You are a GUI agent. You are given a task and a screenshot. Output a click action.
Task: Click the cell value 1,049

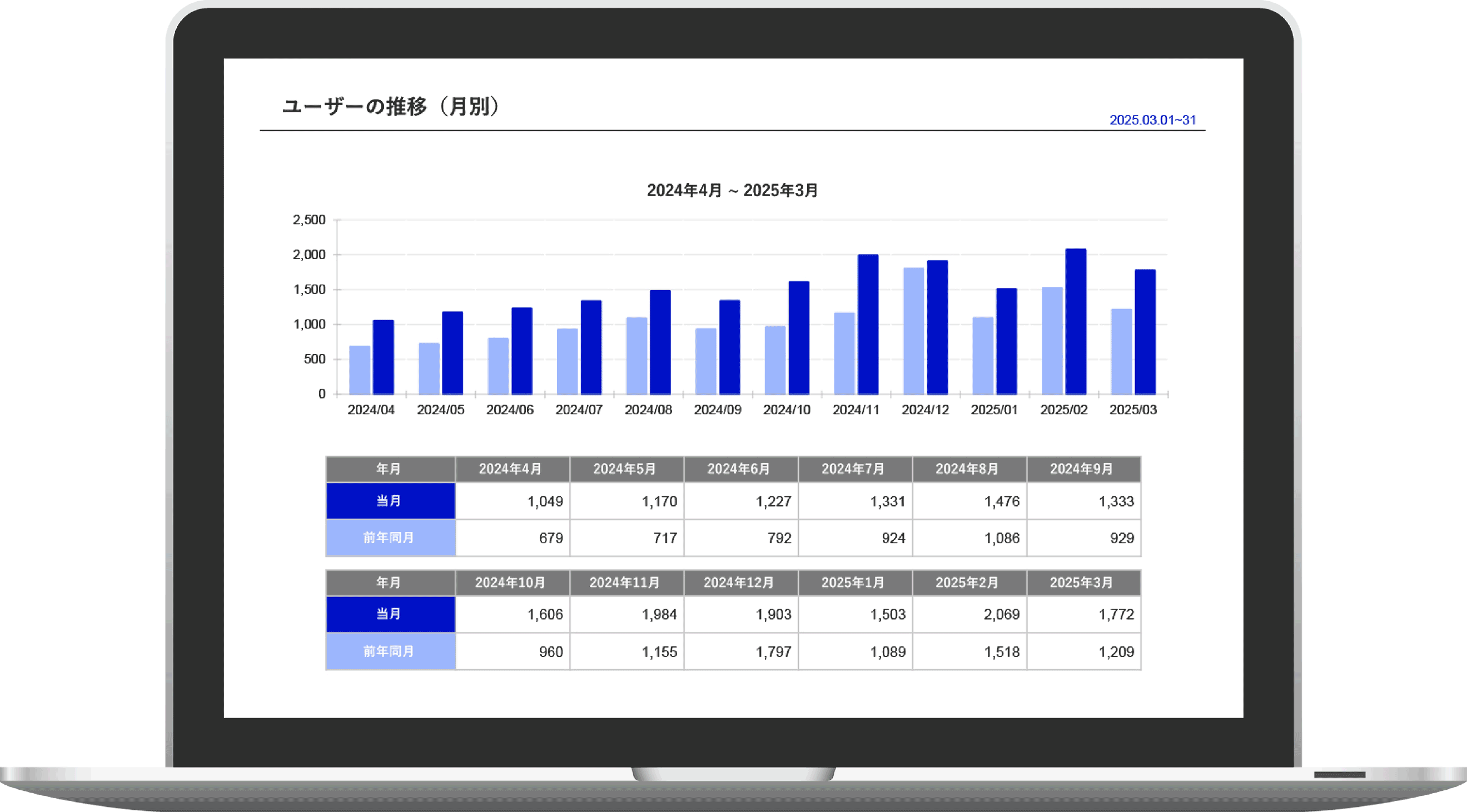pyautogui.click(x=545, y=502)
